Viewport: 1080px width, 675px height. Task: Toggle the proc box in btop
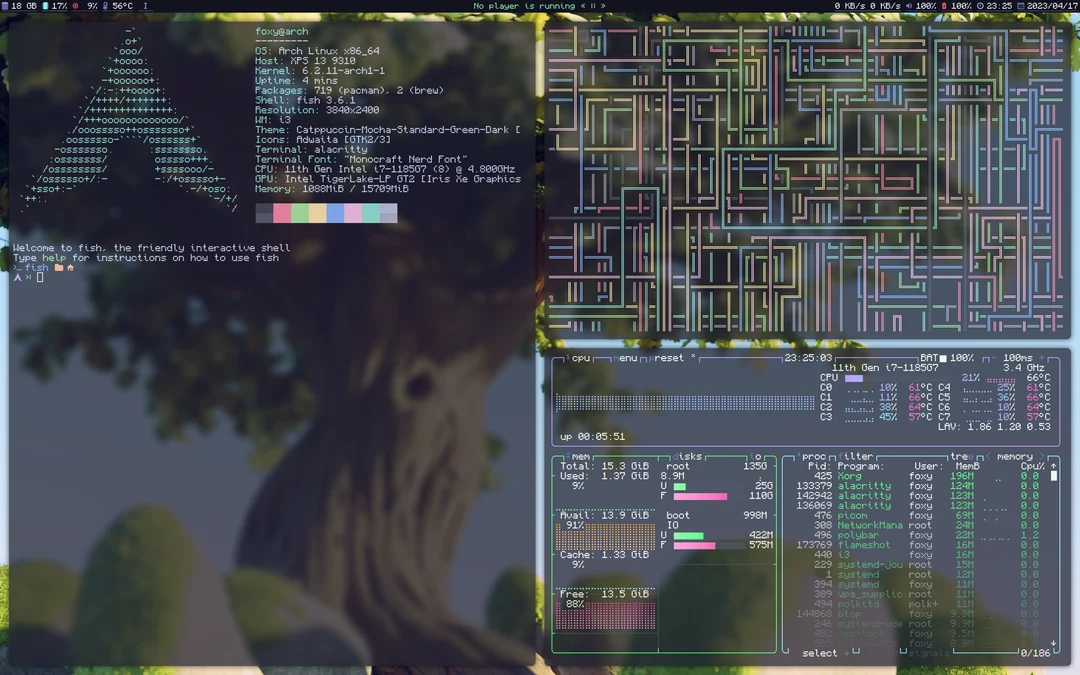coord(813,457)
